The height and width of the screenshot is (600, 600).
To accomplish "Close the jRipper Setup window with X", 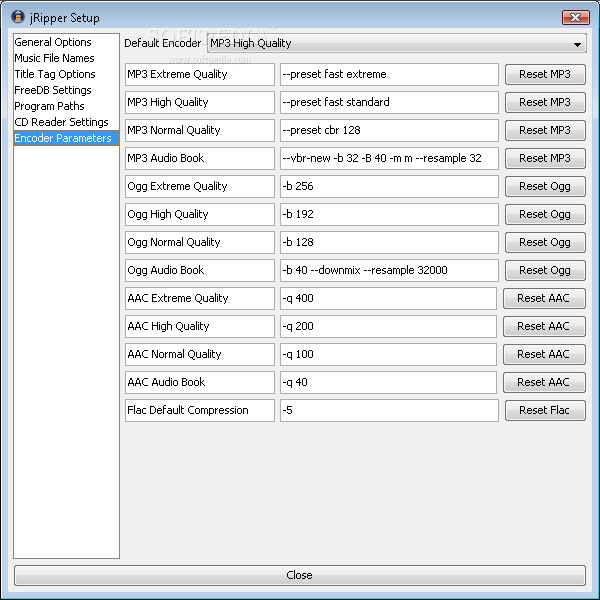I will point(576,18).
